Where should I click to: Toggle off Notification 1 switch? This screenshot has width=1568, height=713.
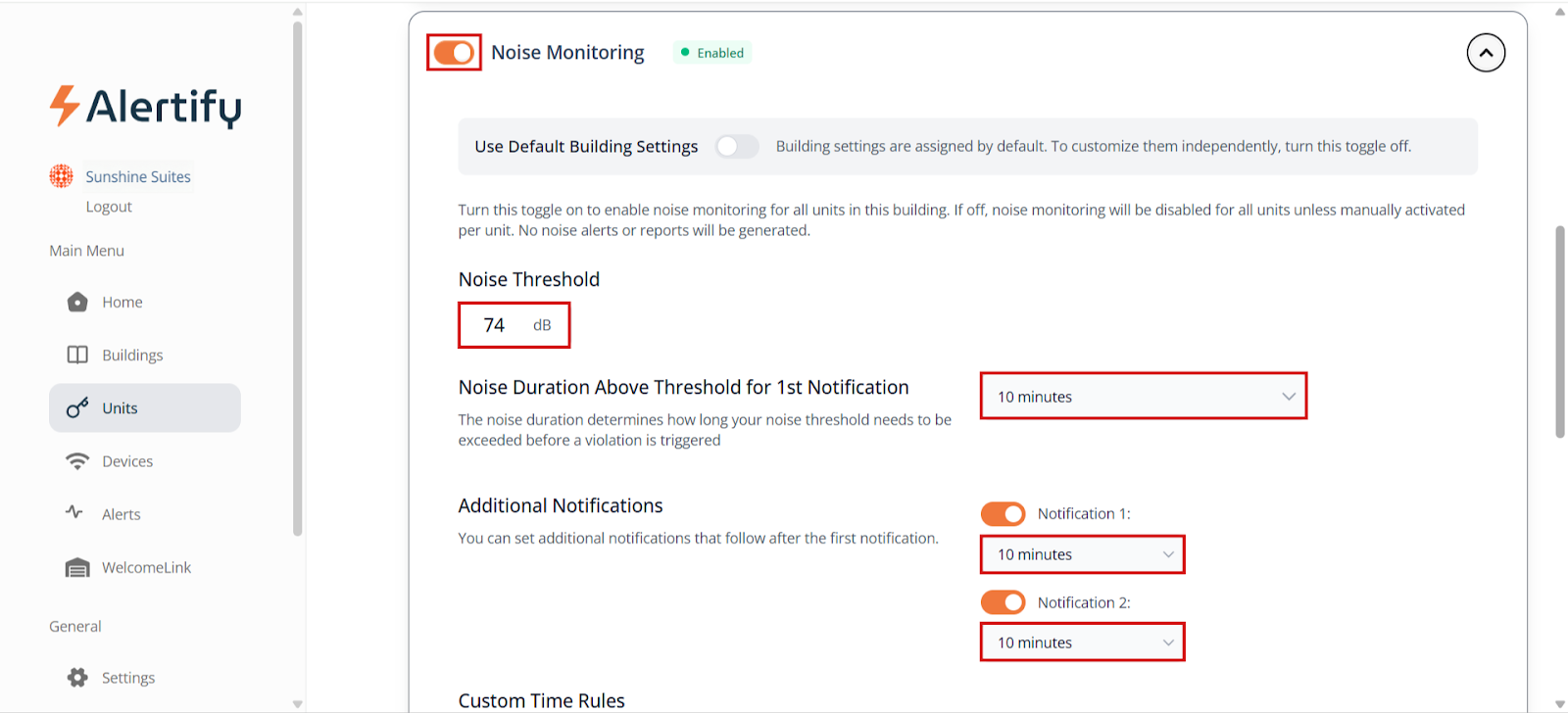(1003, 514)
